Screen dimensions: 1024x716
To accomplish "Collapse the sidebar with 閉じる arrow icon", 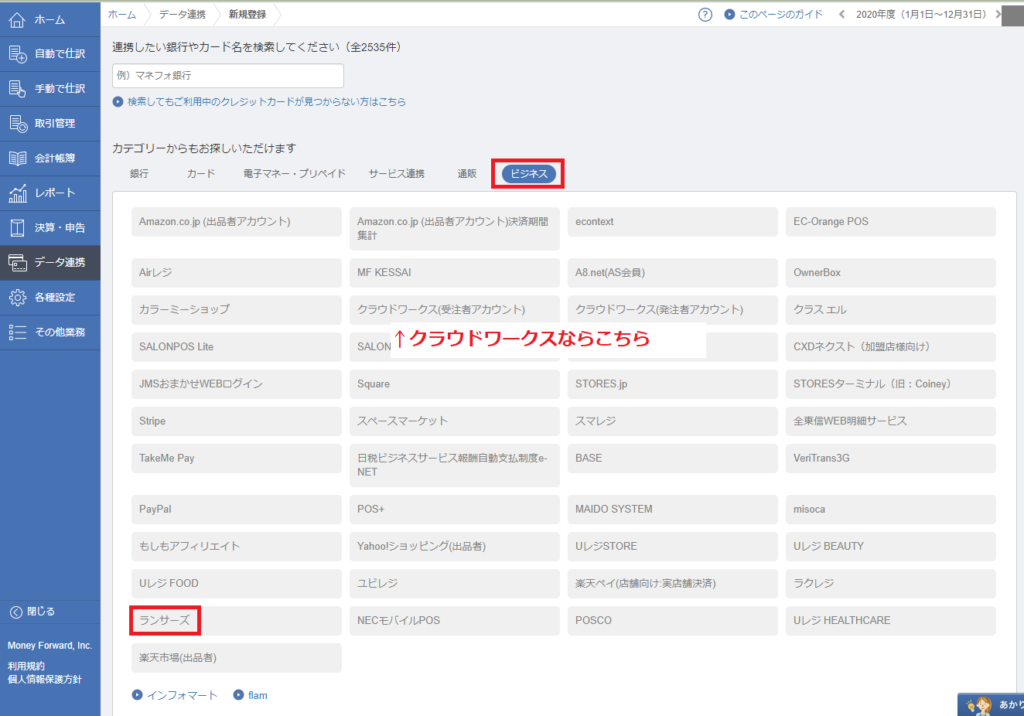I will point(16,612).
